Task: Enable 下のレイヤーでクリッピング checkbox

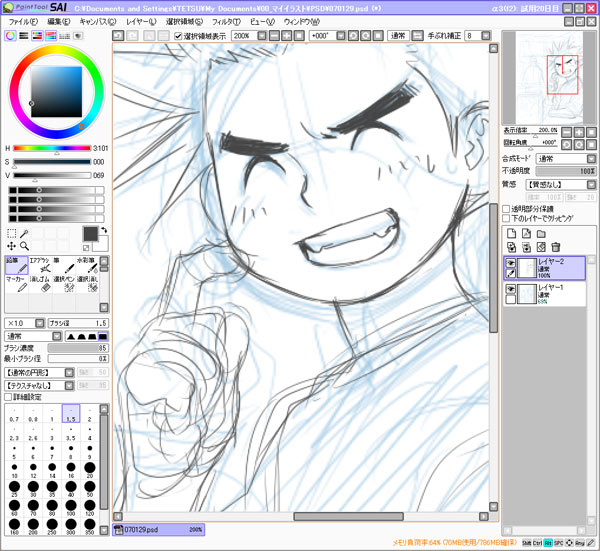Action: pos(506,218)
